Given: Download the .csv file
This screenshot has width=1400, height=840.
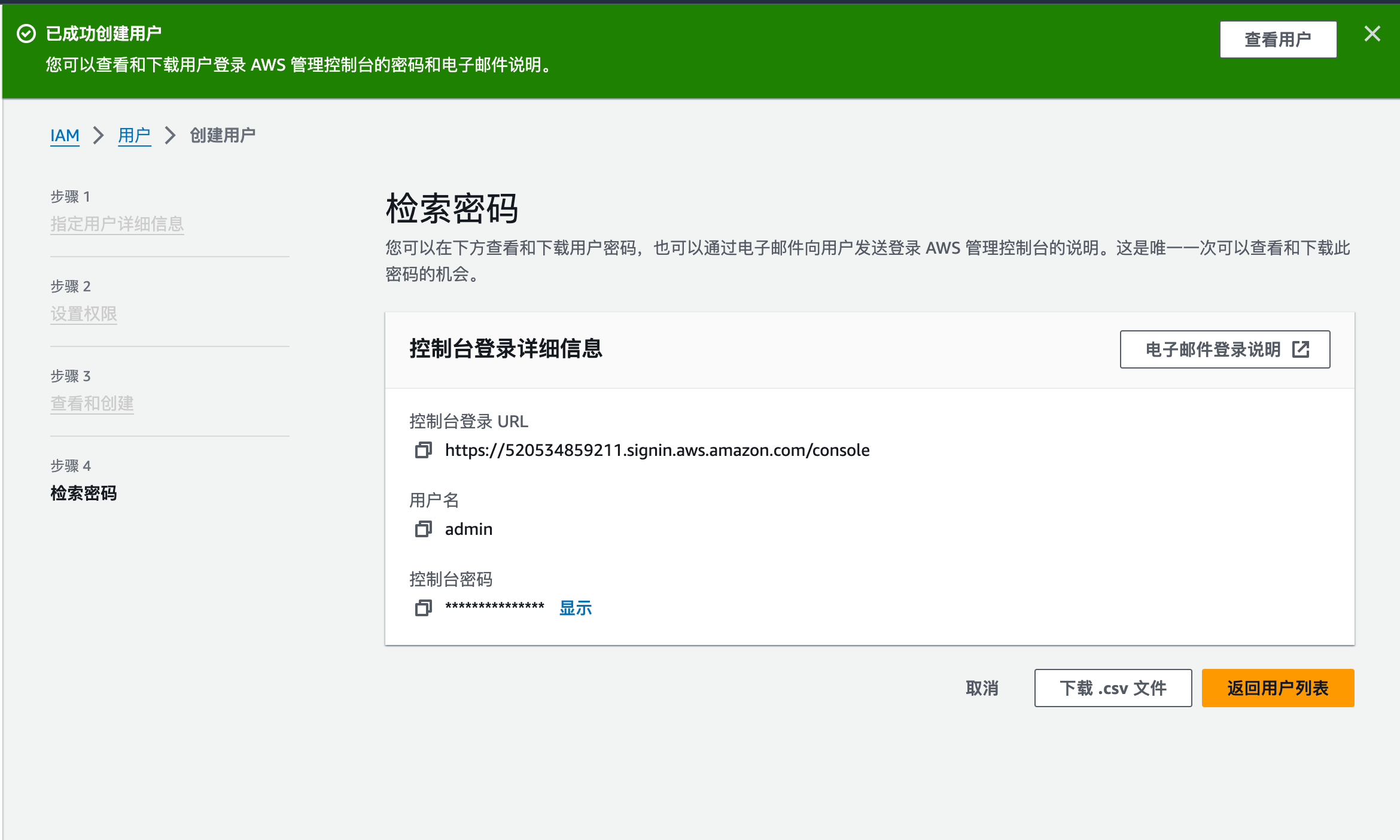Looking at the screenshot, I should coord(1113,688).
